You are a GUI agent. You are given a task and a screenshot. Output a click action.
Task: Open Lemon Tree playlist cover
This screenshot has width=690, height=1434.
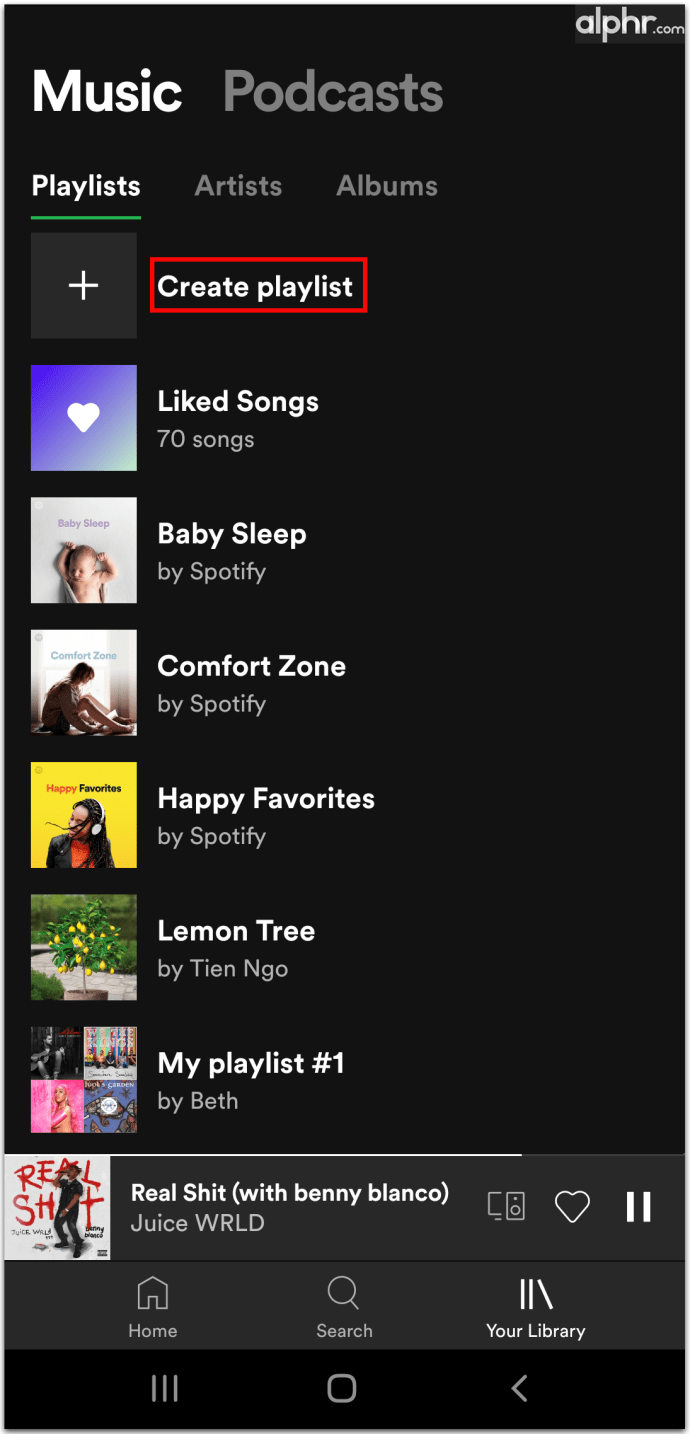pos(84,947)
